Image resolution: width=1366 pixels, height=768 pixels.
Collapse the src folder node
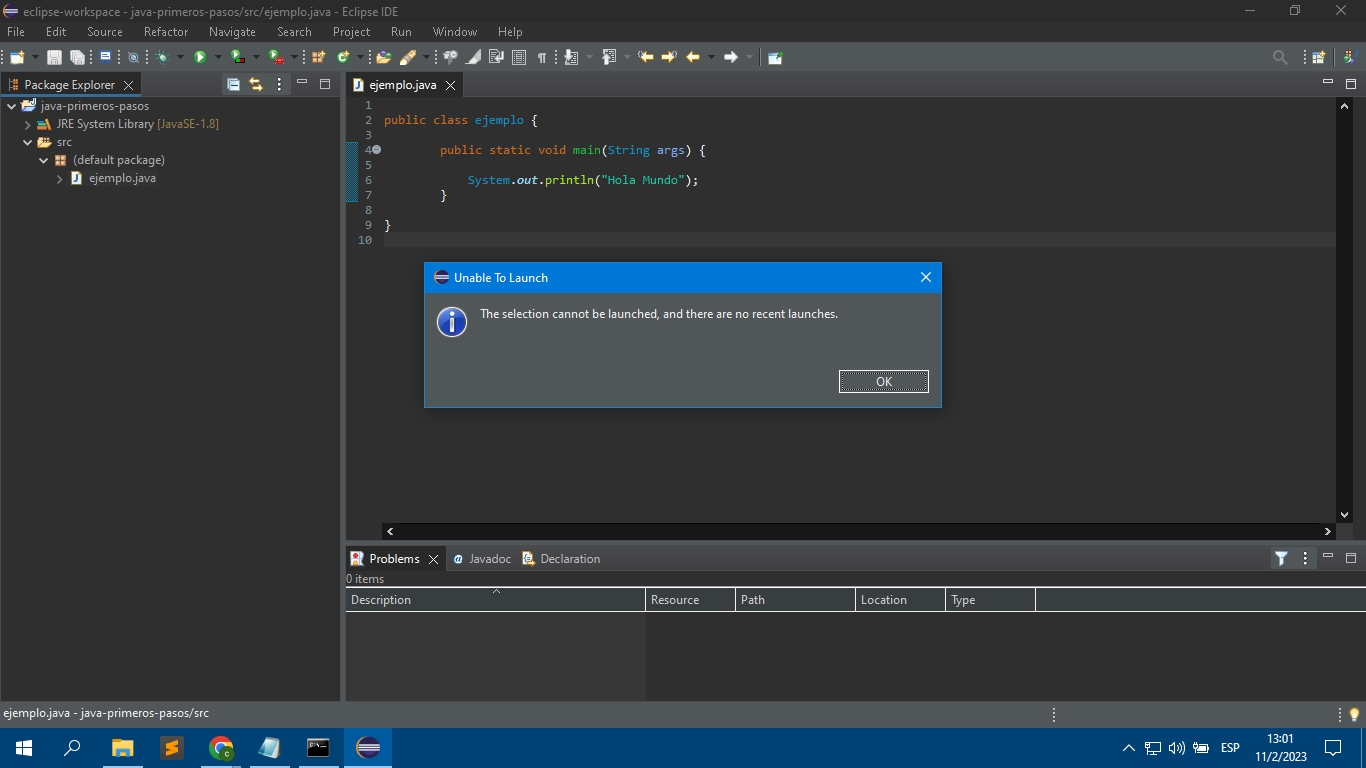(x=28, y=142)
